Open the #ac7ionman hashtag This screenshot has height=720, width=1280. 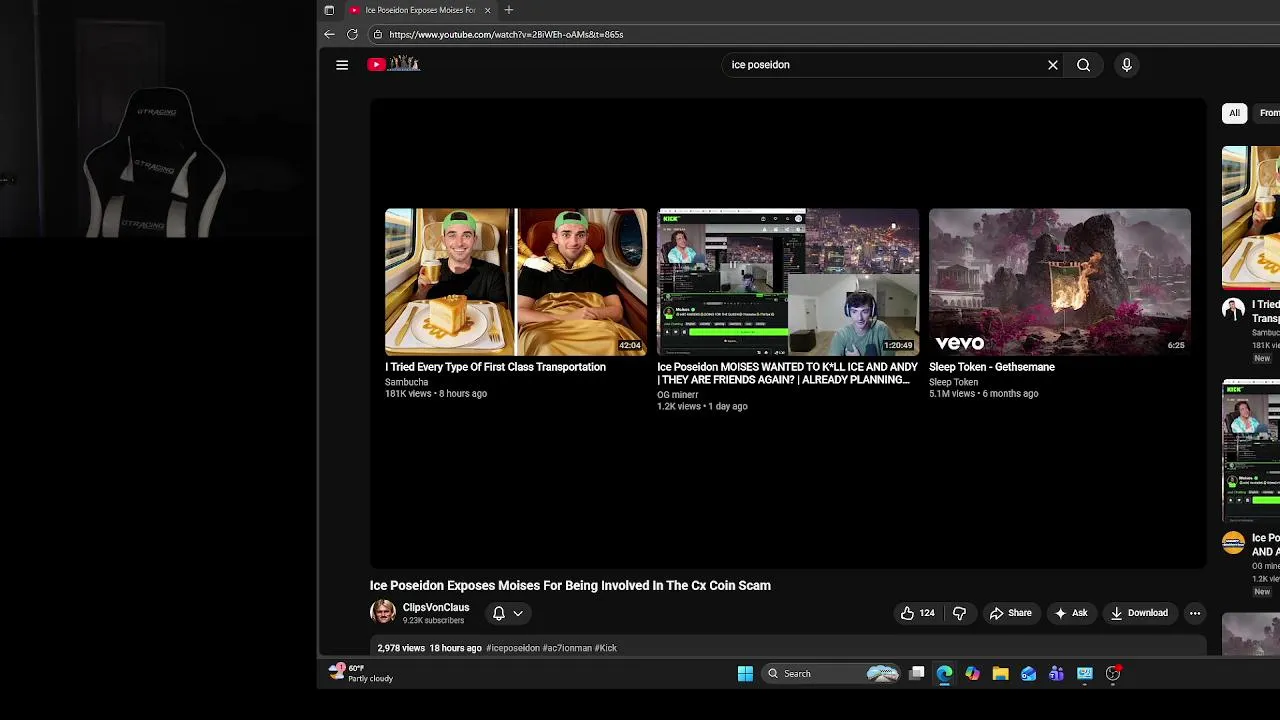click(567, 648)
